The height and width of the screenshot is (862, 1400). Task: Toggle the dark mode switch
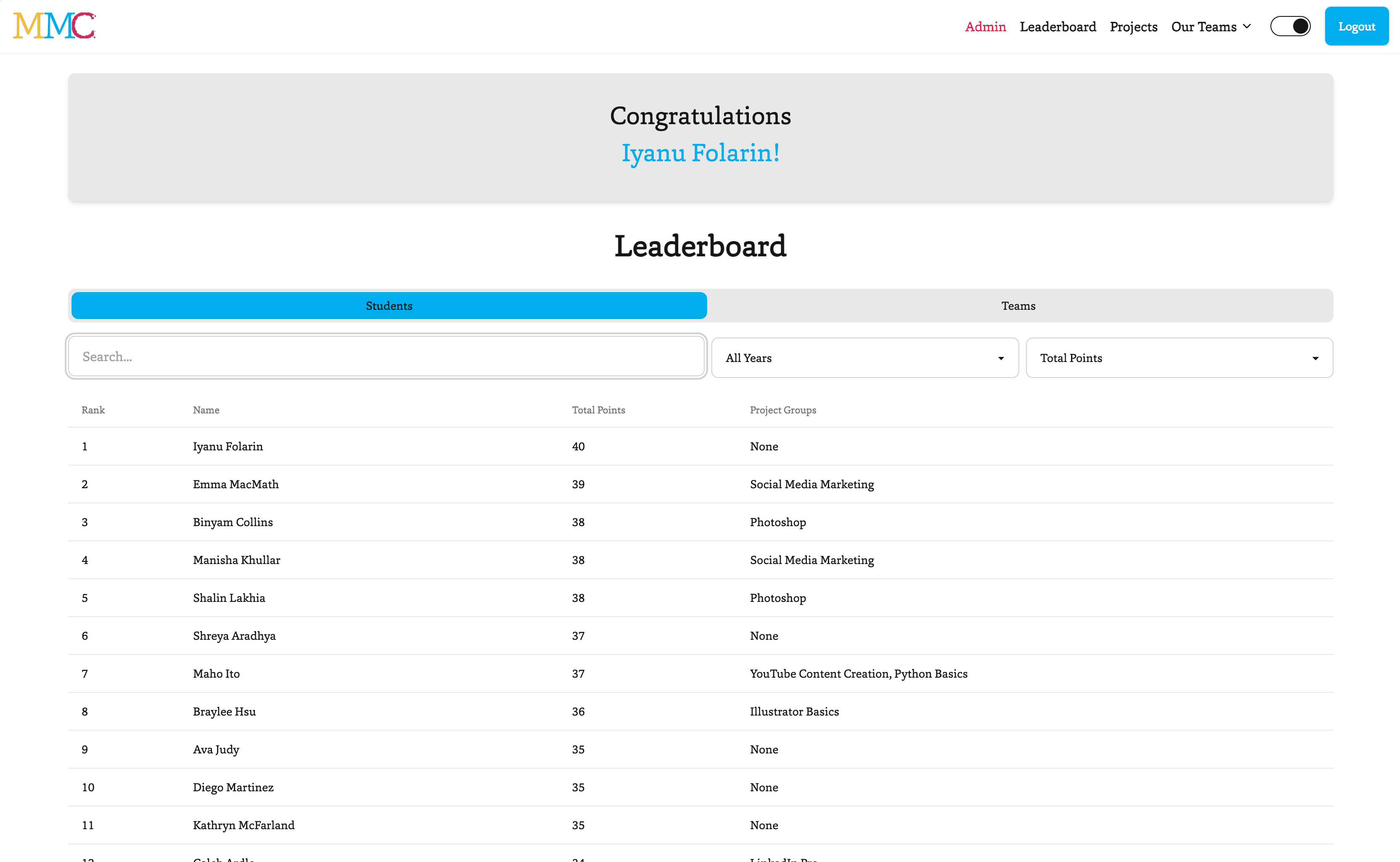click(x=1290, y=26)
